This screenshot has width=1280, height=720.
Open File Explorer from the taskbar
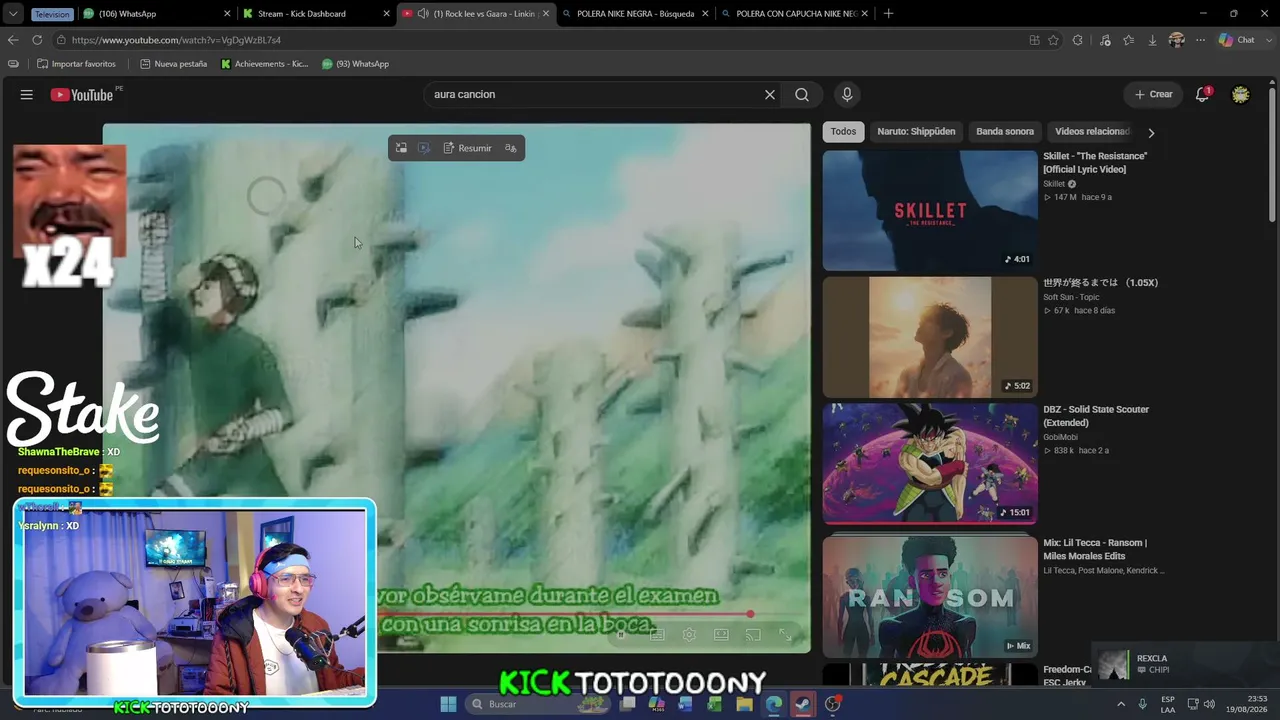tap(744, 704)
